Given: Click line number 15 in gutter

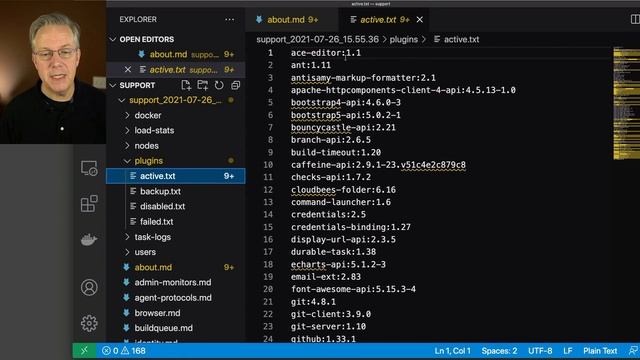Looking at the screenshot, I should coord(268,227).
